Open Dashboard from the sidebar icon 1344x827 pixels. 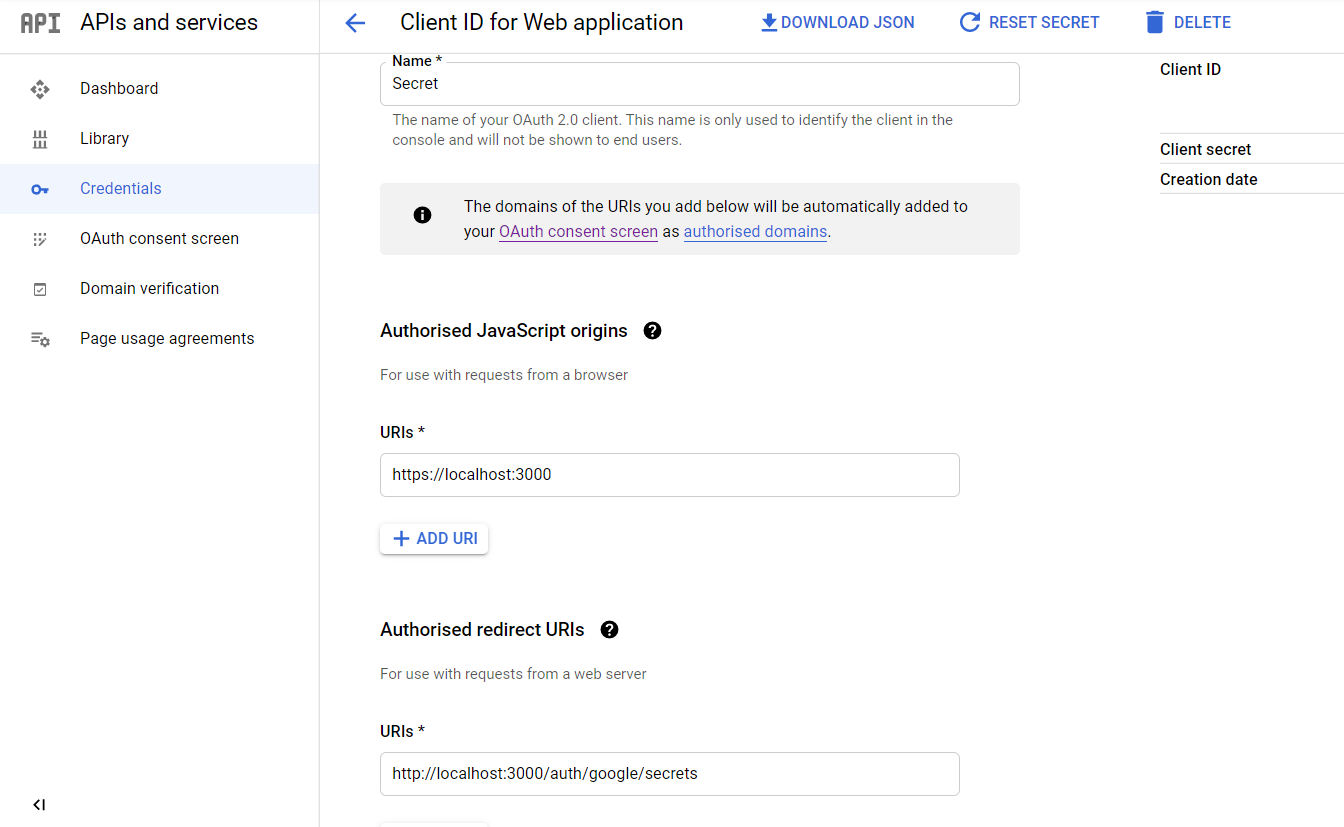pyautogui.click(x=40, y=89)
